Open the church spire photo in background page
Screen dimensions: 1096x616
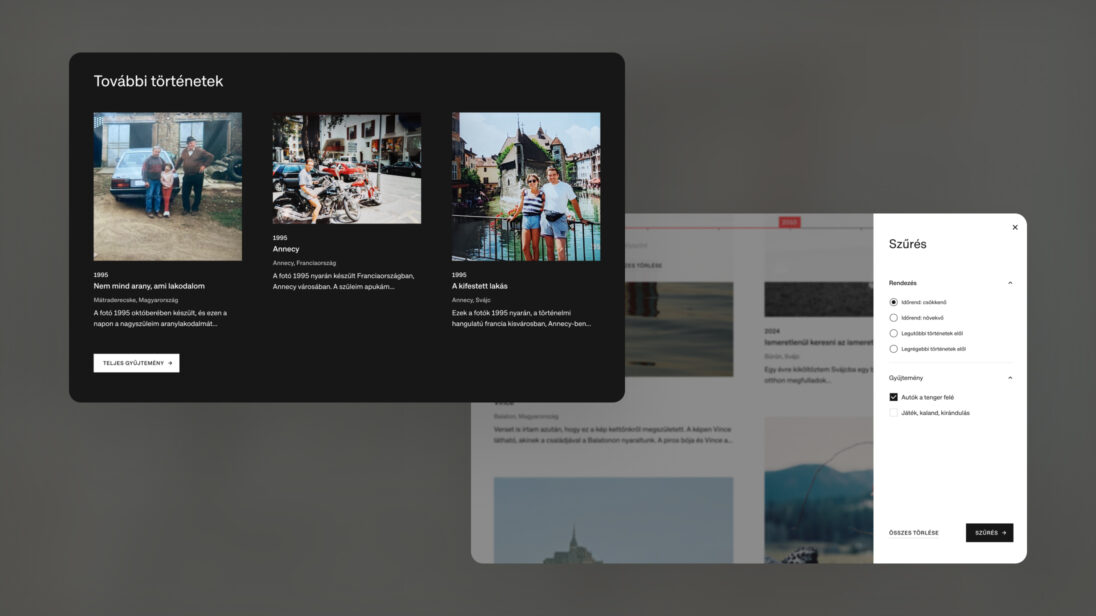pyautogui.click(x=614, y=520)
